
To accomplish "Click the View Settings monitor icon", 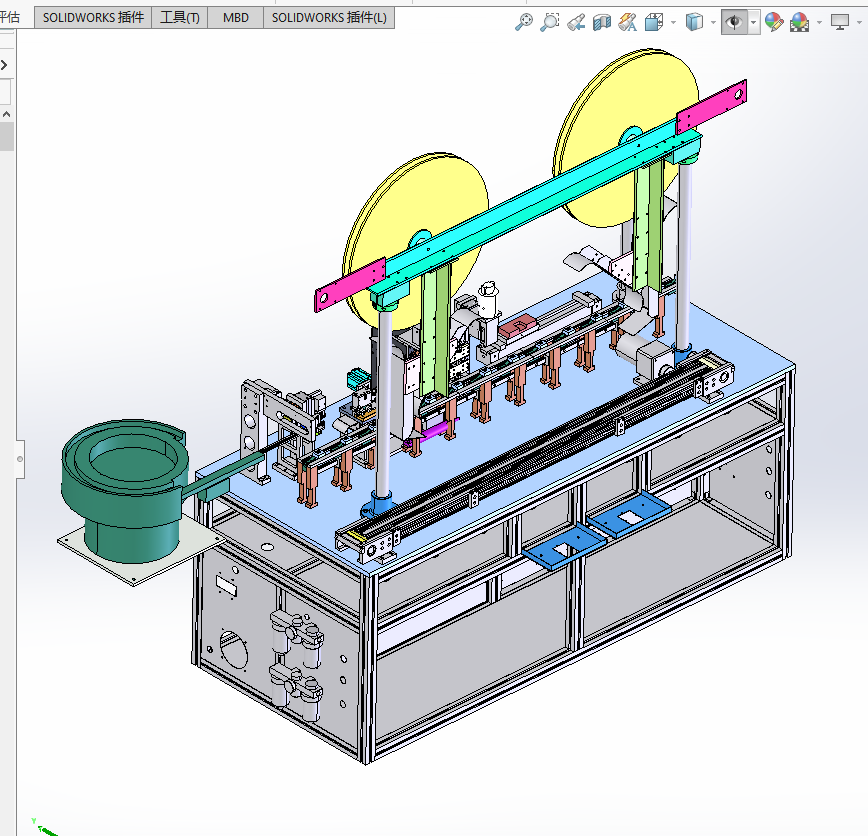I will (x=839, y=22).
